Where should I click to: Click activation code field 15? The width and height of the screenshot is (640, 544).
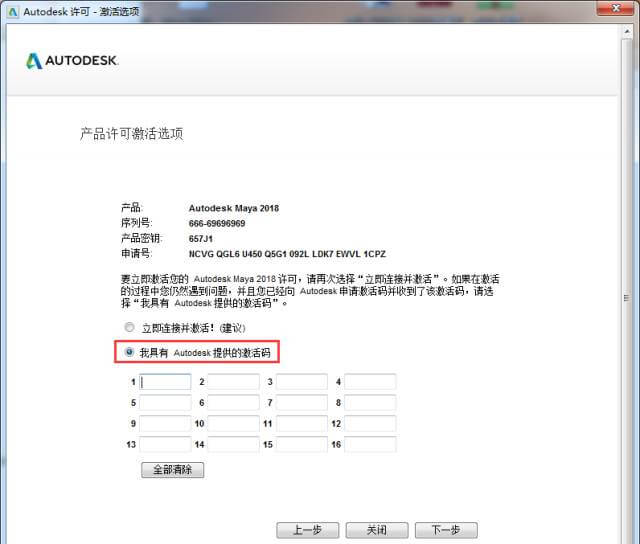(x=302, y=444)
